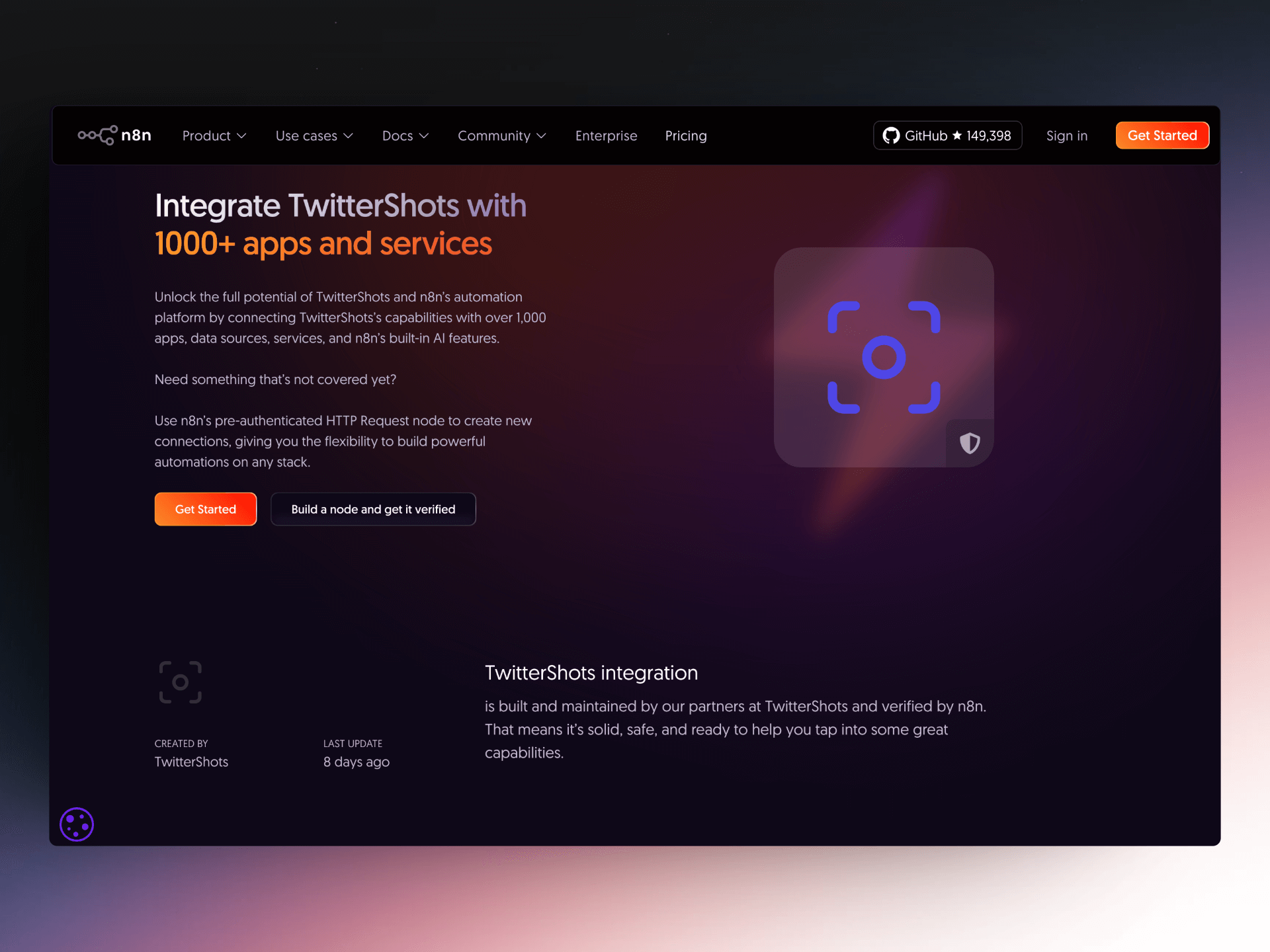1270x952 pixels.
Task: Click the TwitterShots creator name
Action: point(191,762)
